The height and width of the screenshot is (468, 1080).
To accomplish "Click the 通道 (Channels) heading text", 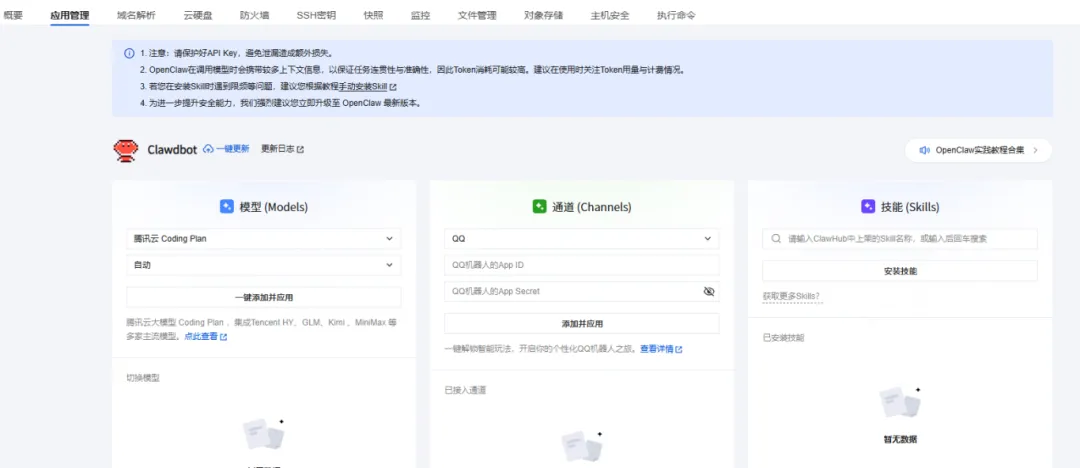I will pyautogui.click(x=592, y=207).
